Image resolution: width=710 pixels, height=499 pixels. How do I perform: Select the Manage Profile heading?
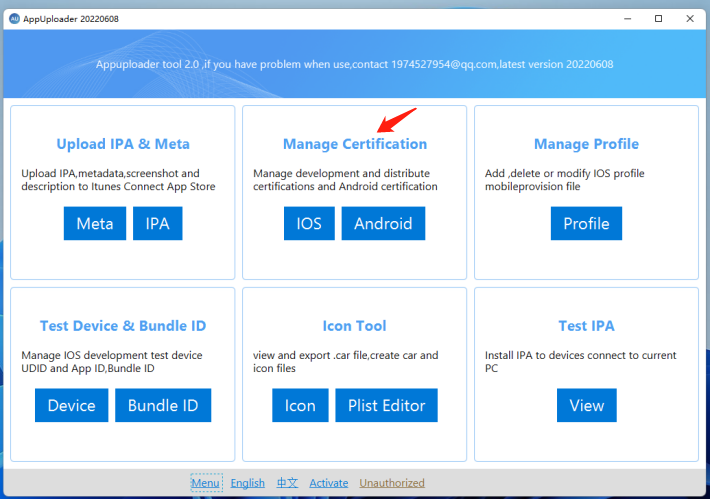[586, 144]
